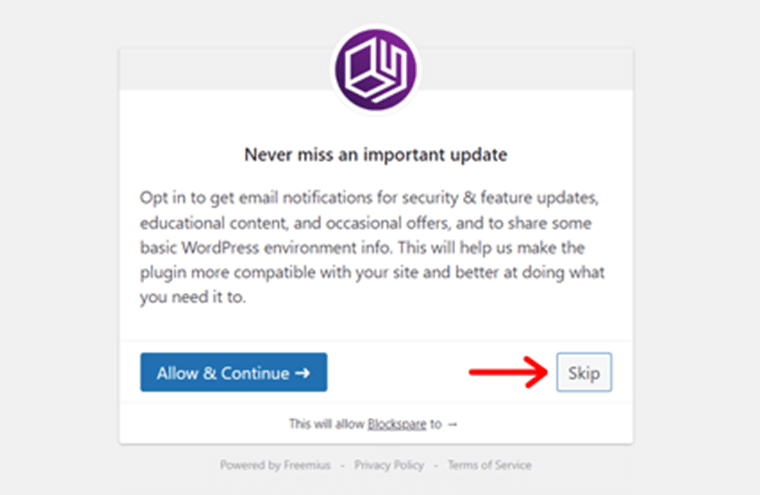The image size is (760, 495).
Task: Click the Allow & Continue button
Action: pos(234,372)
